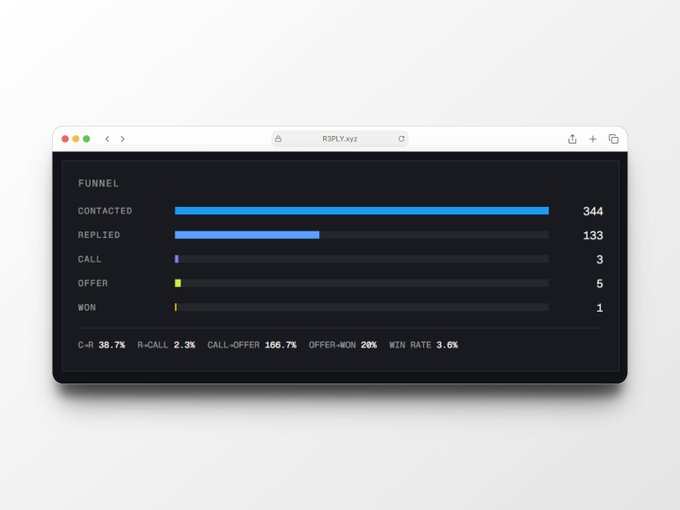Click the yellow minimize window button
This screenshot has width=680, height=510.
[76, 139]
